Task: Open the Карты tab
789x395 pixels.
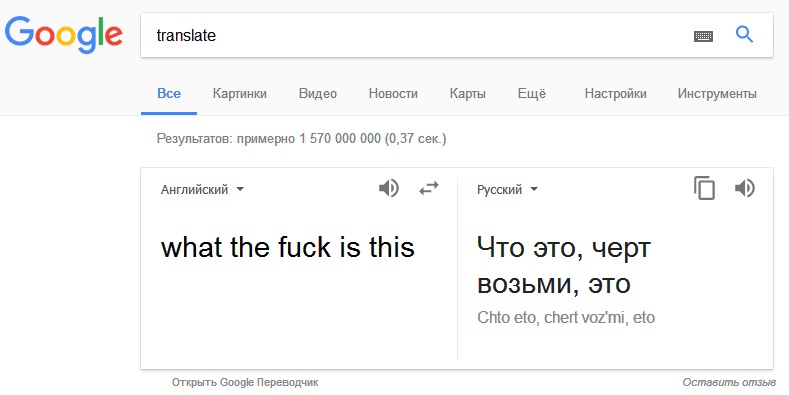Action: [x=467, y=94]
